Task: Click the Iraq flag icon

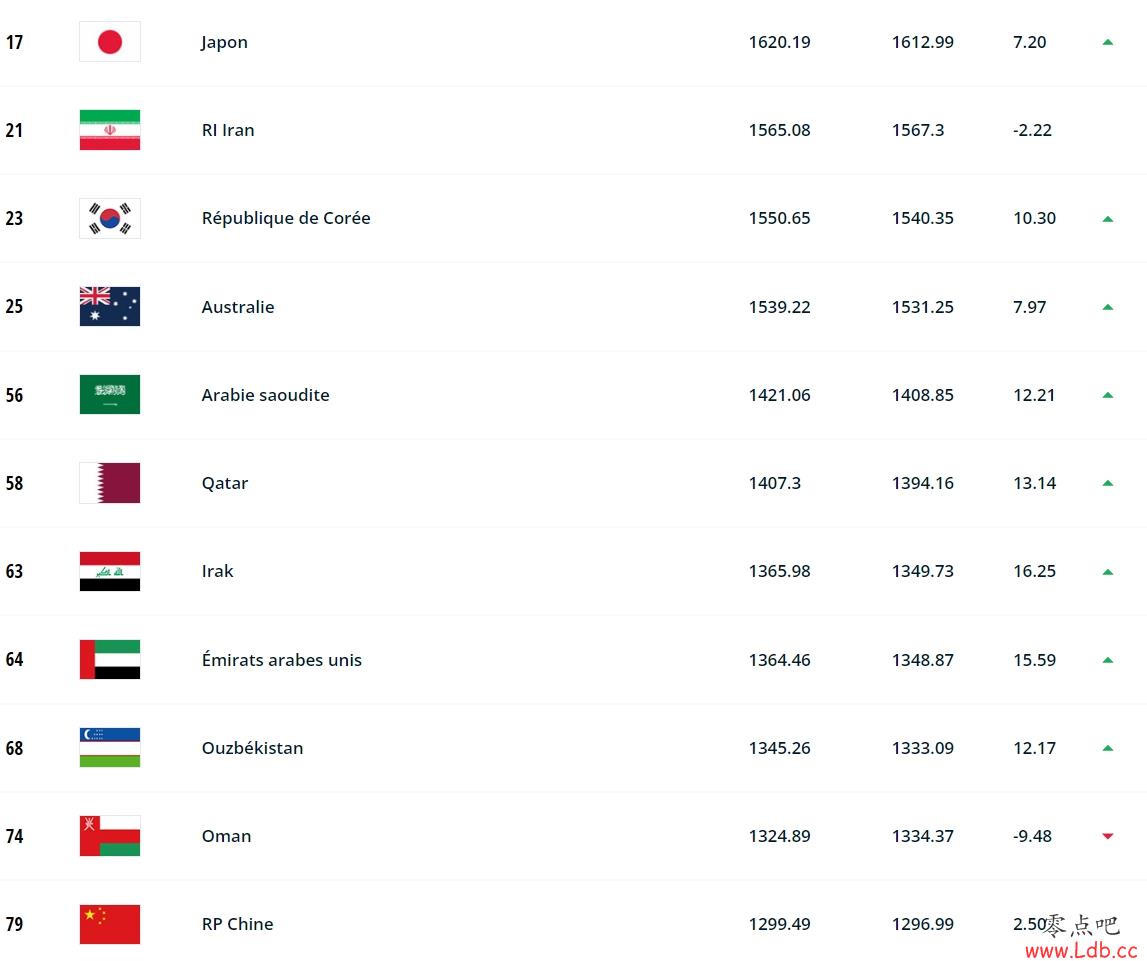Action: coord(110,571)
